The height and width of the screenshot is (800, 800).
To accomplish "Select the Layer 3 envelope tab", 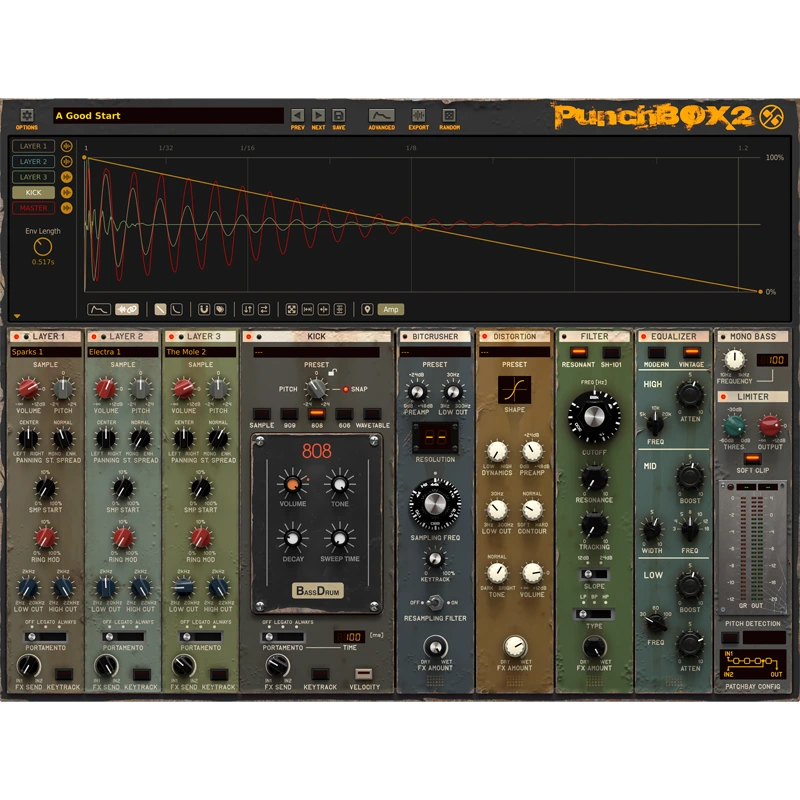I will click(33, 177).
